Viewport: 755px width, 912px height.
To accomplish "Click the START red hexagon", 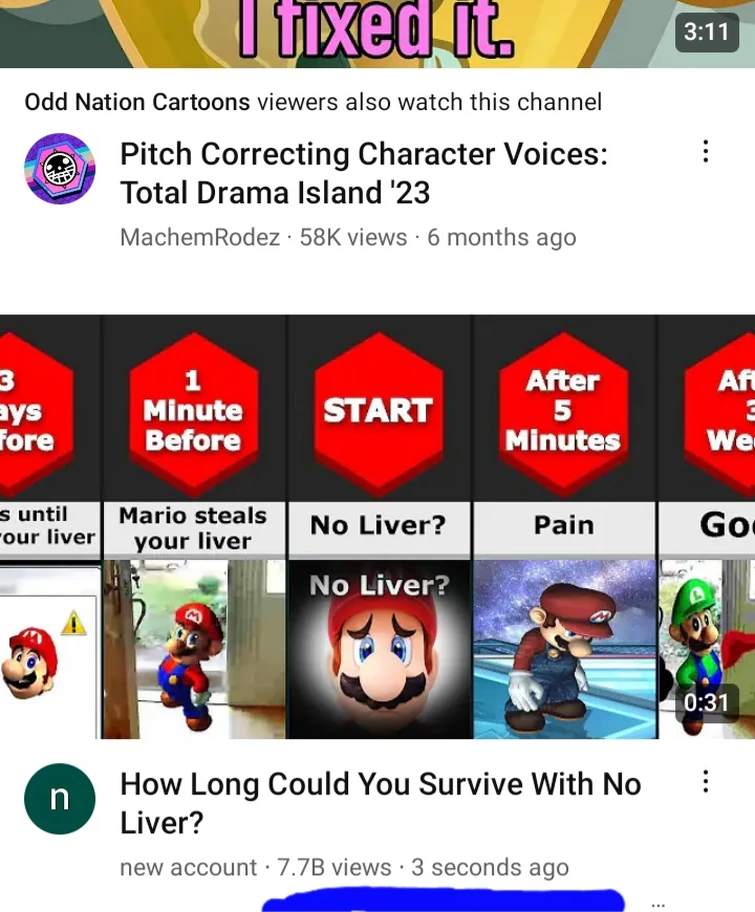I will [x=379, y=410].
